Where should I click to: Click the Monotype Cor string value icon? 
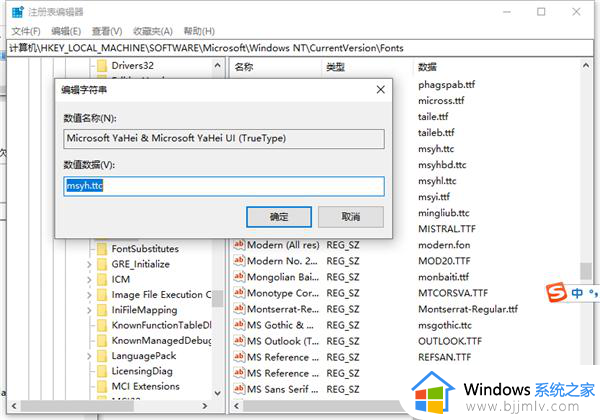pyautogui.click(x=239, y=293)
